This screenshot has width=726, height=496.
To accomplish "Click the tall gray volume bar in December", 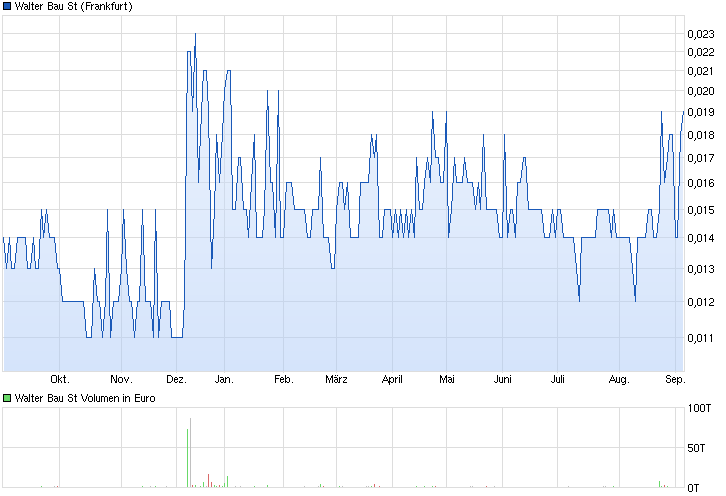I will tap(190, 452).
